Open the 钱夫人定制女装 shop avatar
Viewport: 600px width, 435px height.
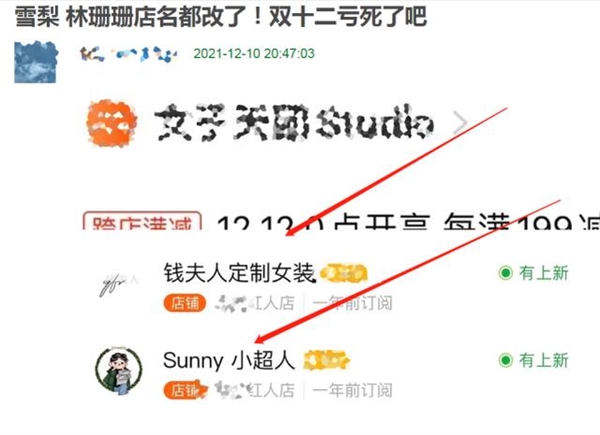(x=119, y=285)
